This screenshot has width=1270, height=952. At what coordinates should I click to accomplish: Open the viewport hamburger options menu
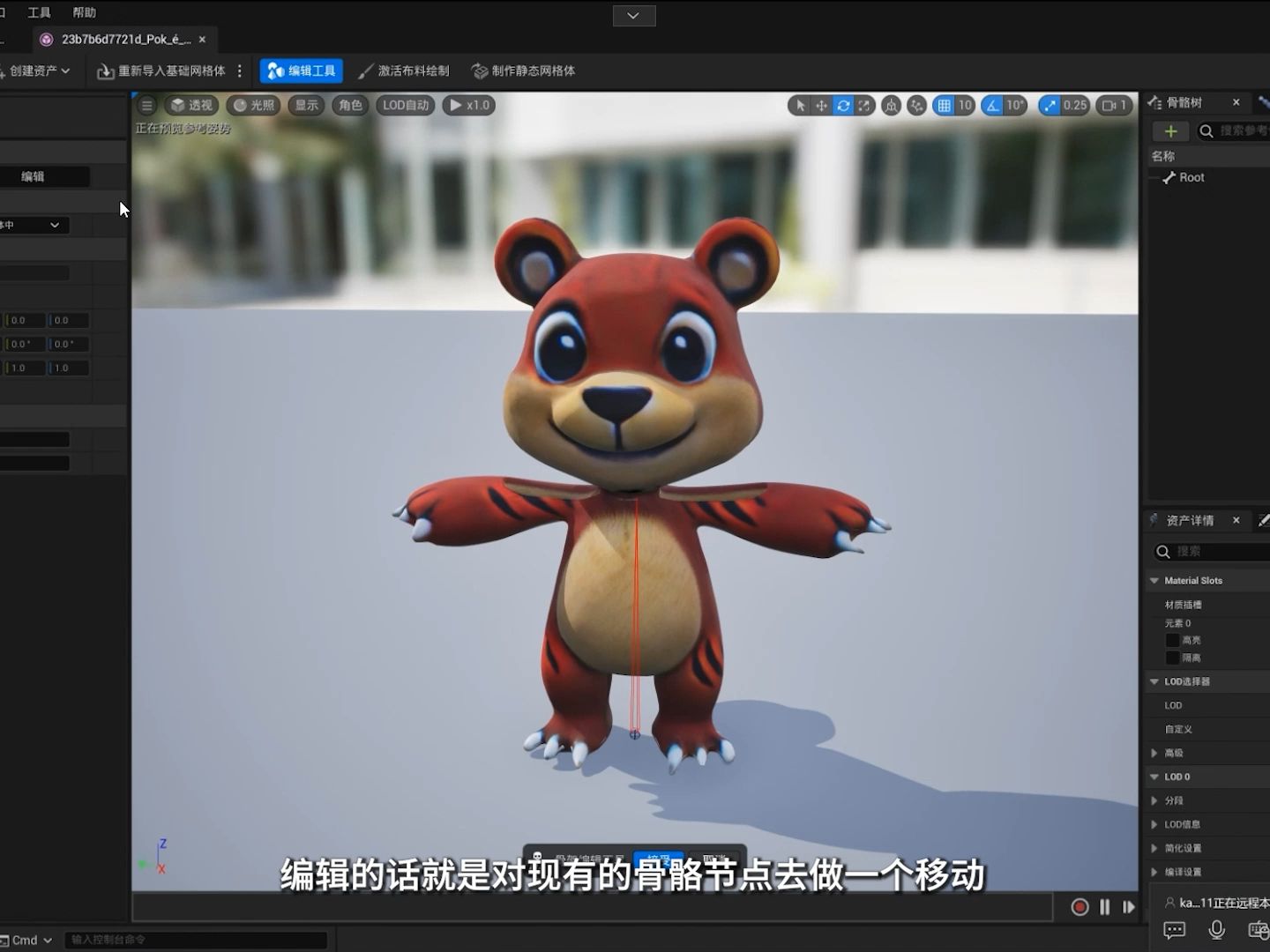pyautogui.click(x=147, y=106)
